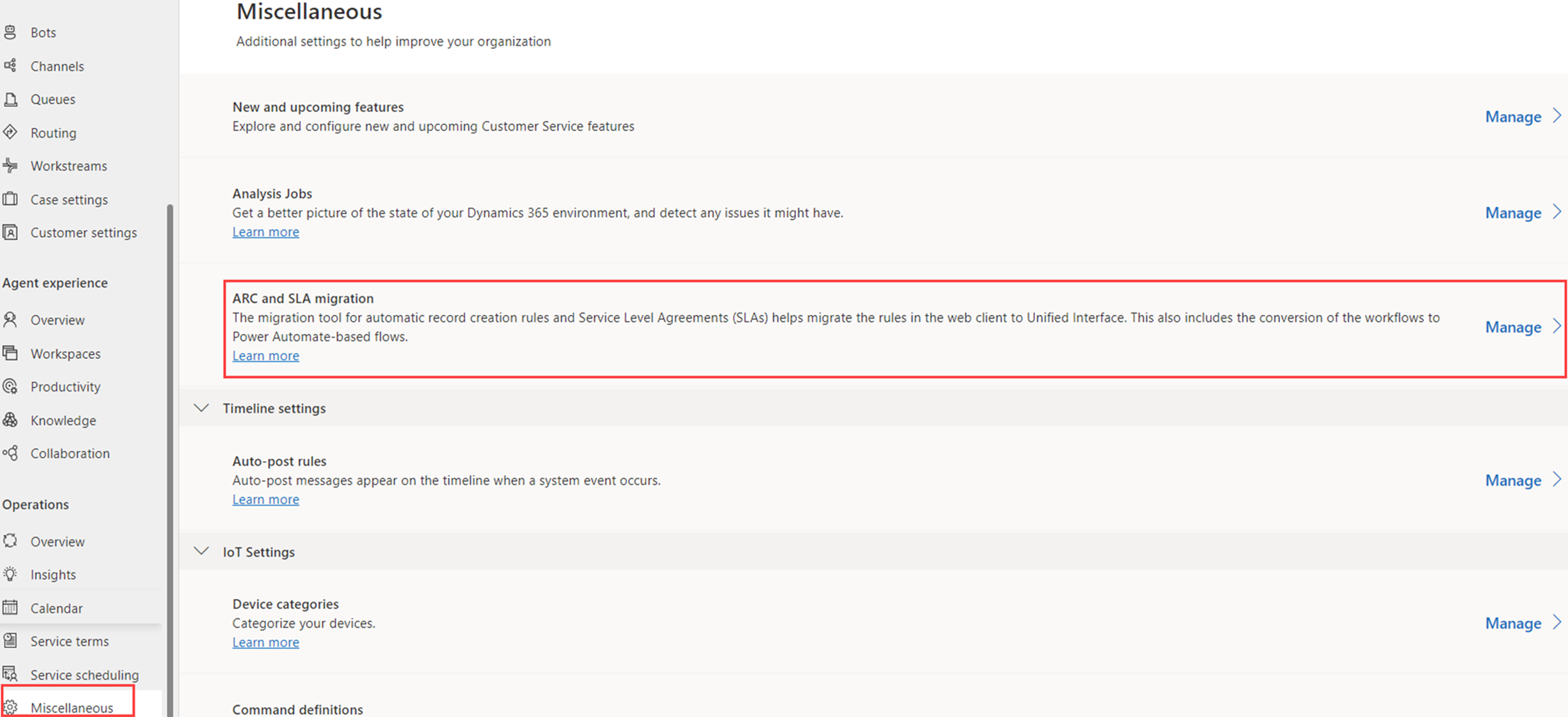Collapse the IoT Settings section
This screenshot has width=1568, height=717.
pos(200,552)
